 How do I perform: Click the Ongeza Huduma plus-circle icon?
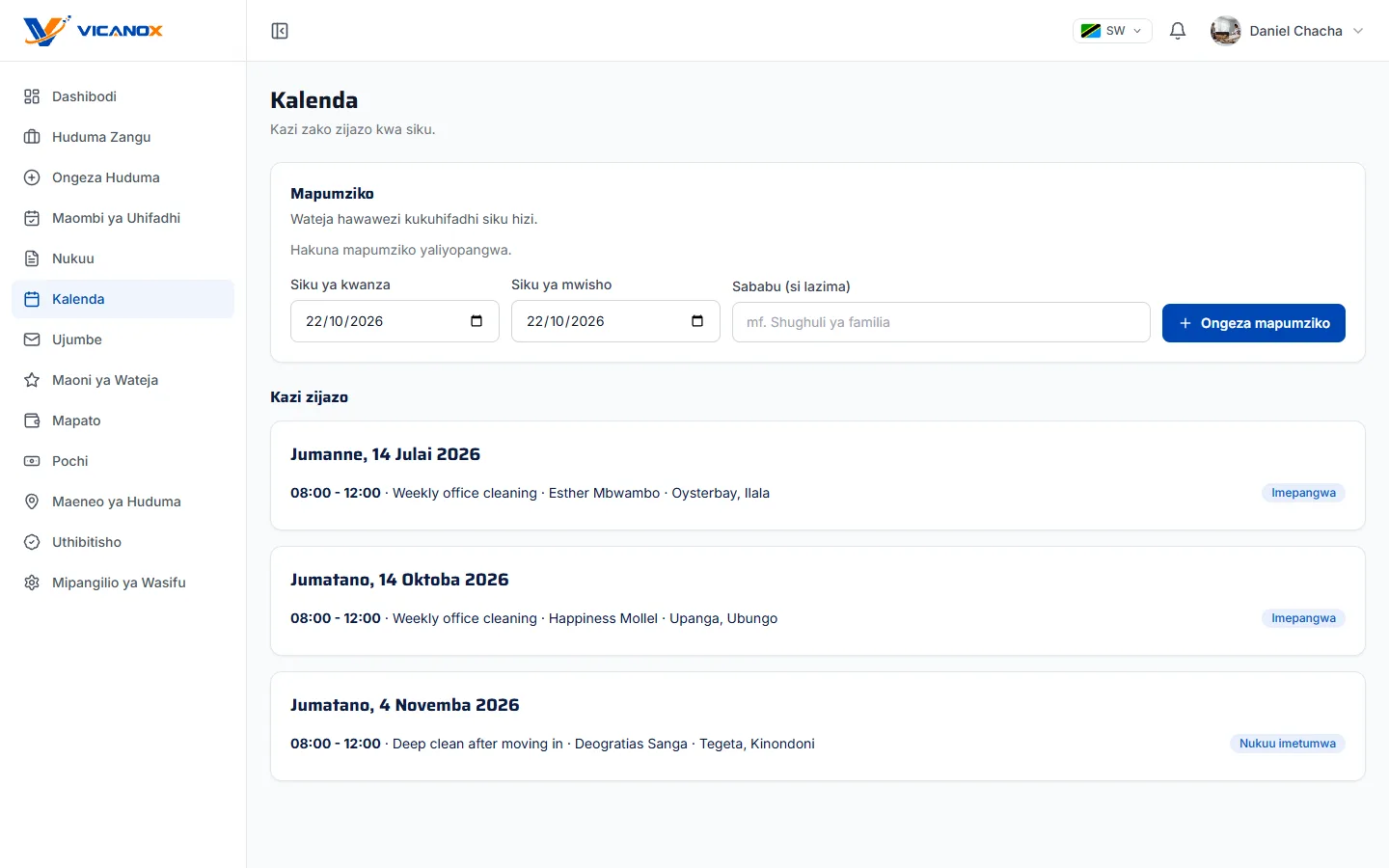32,177
